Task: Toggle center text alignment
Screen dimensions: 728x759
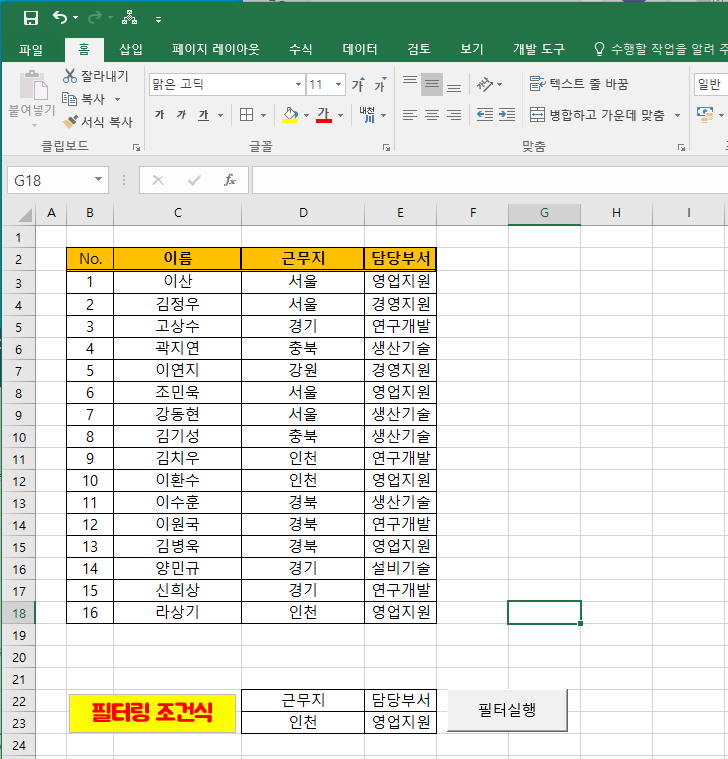Action: click(x=432, y=115)
